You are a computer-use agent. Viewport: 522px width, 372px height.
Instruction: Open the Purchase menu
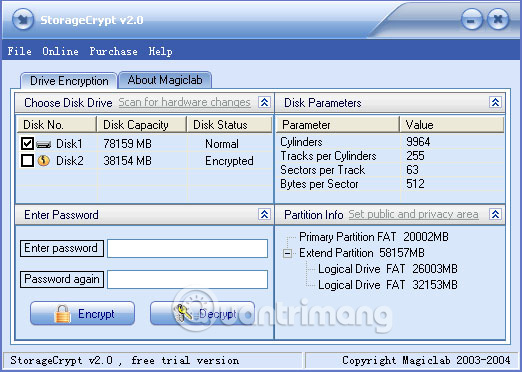pyautogui.click(x=113, y=51)
